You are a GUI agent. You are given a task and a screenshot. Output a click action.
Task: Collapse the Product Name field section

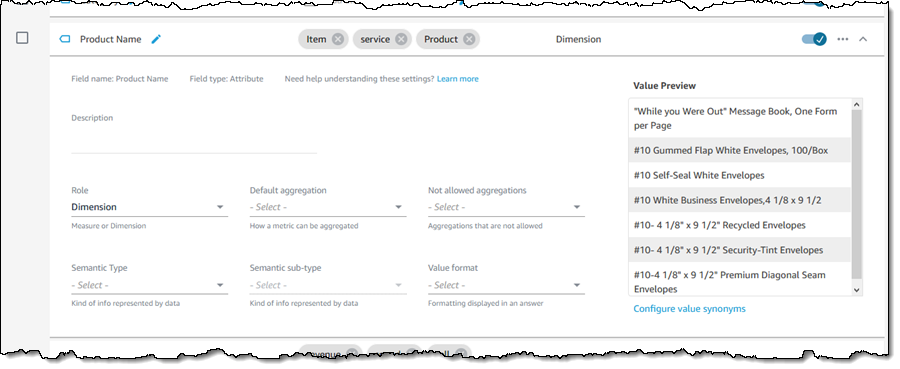[x=863, y=39]
